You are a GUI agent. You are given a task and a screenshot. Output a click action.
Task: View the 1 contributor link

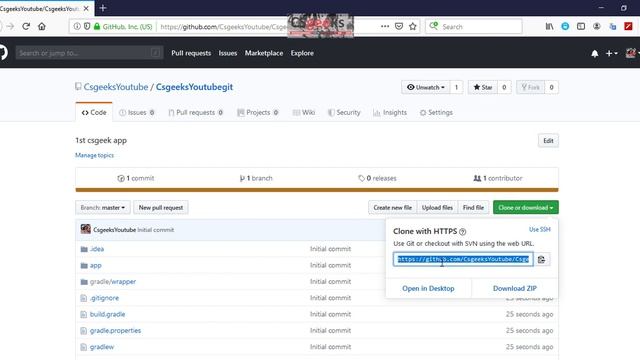[498, 178]
